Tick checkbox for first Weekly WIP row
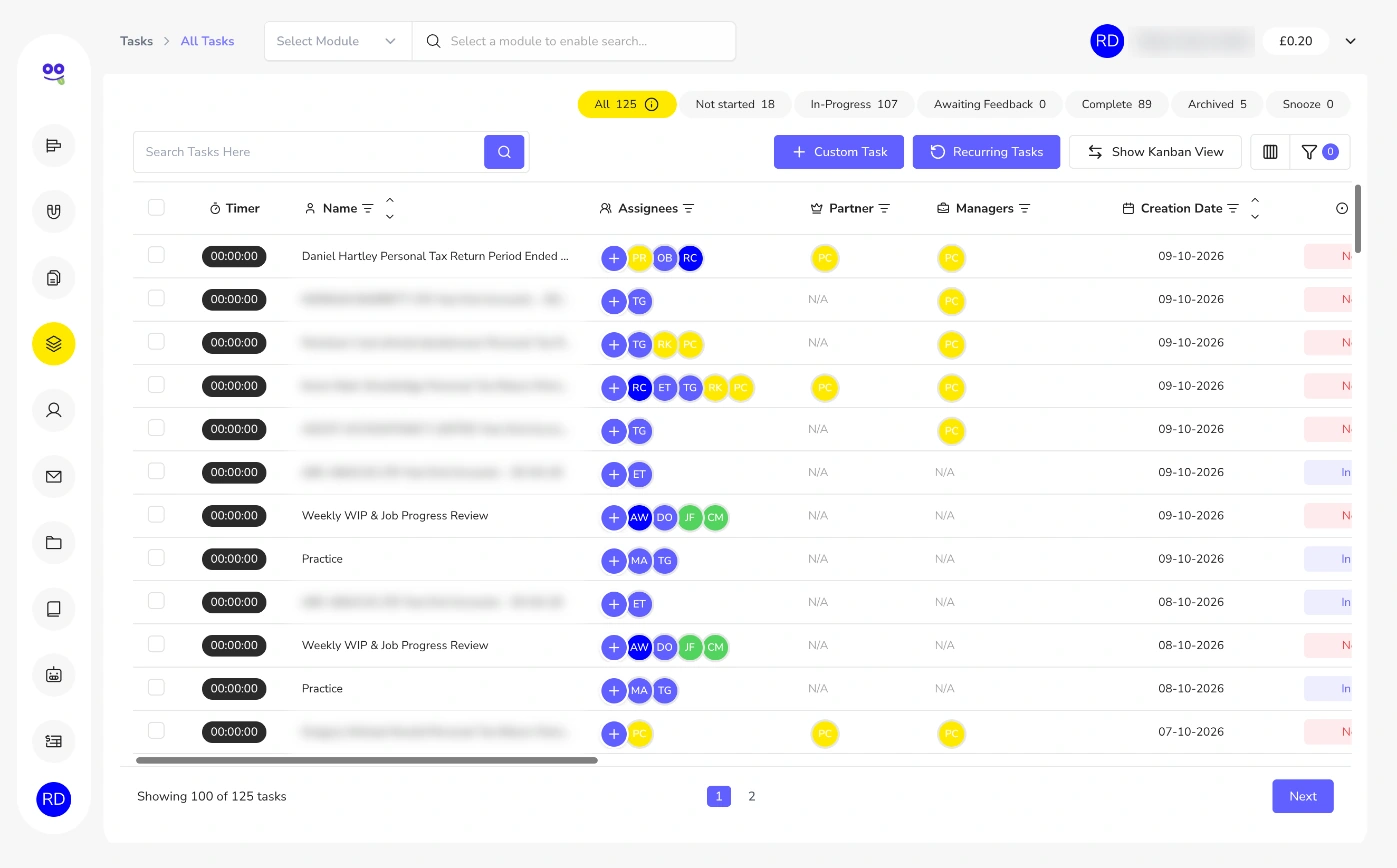This screenshot has height=868, width=1397. pos(156,514)
